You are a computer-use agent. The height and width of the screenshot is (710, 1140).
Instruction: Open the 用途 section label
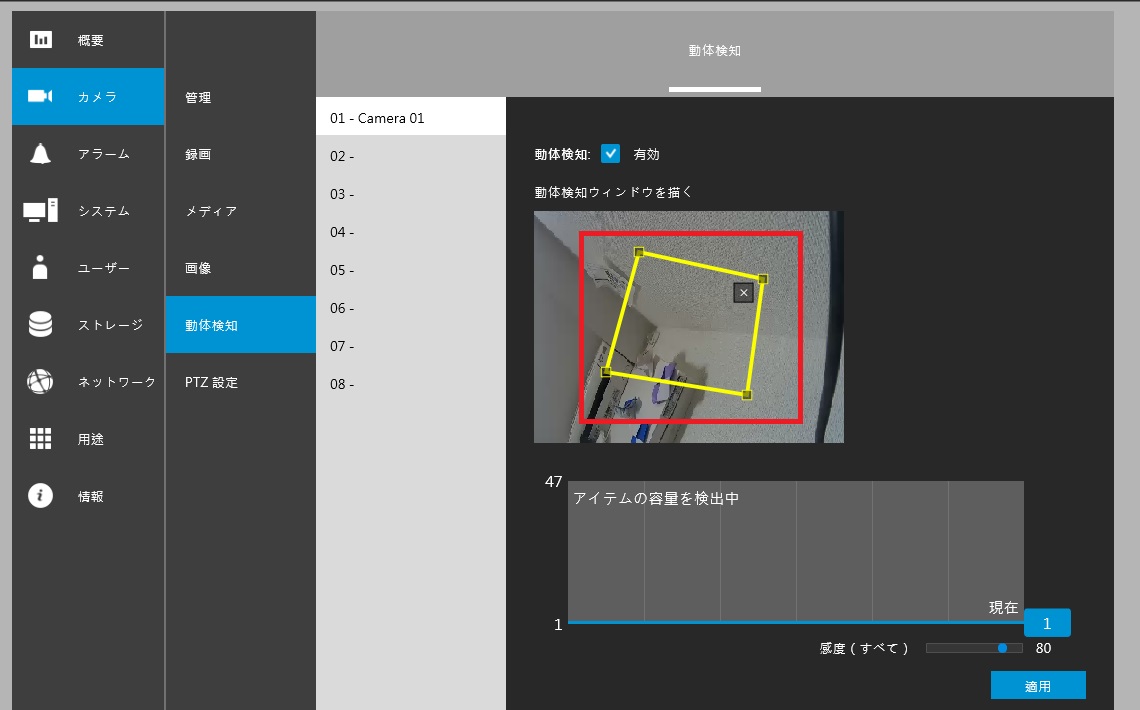tap(91, 439)
